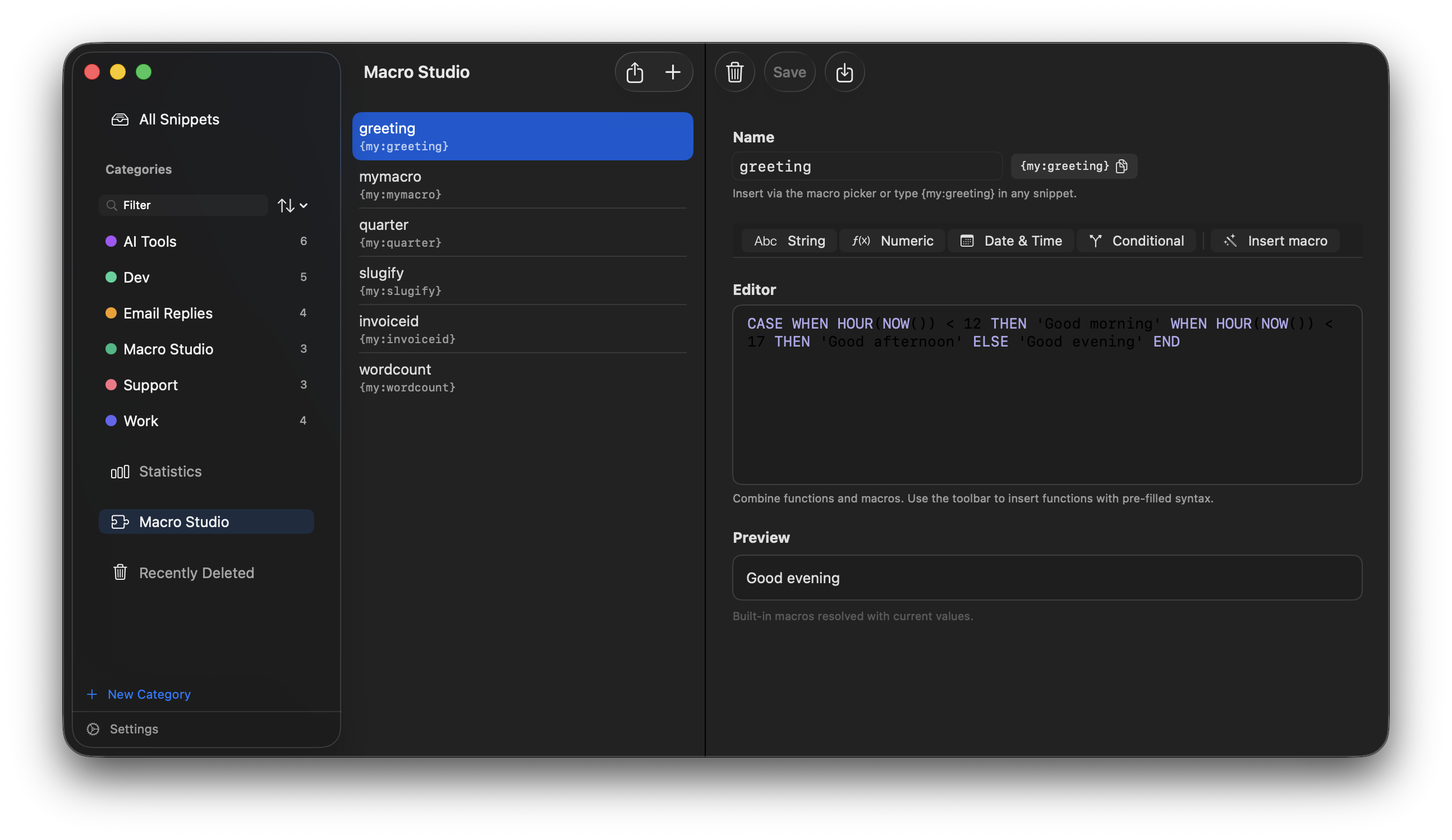Open Numeric functions menu
The image size is (1452, 840).
893,241
